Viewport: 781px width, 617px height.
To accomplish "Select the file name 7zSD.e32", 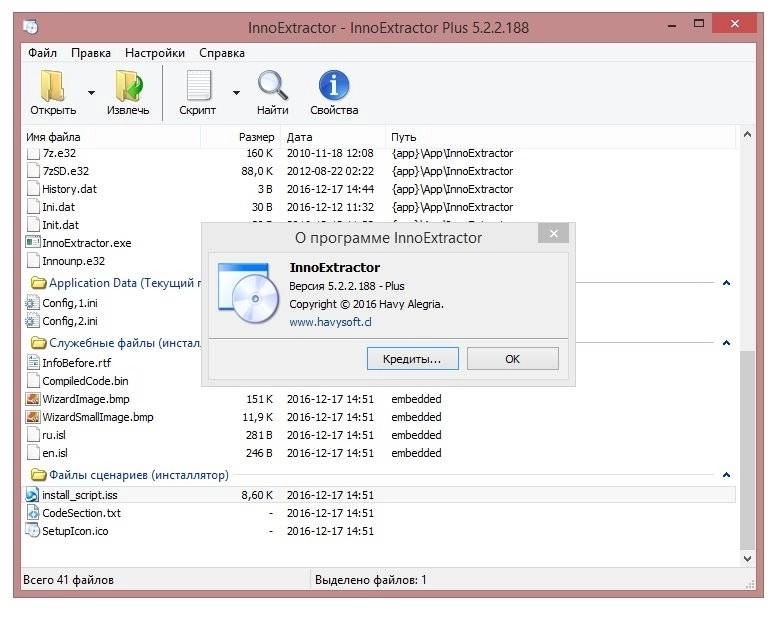I will pyautogui.click(x=65, y=171).
